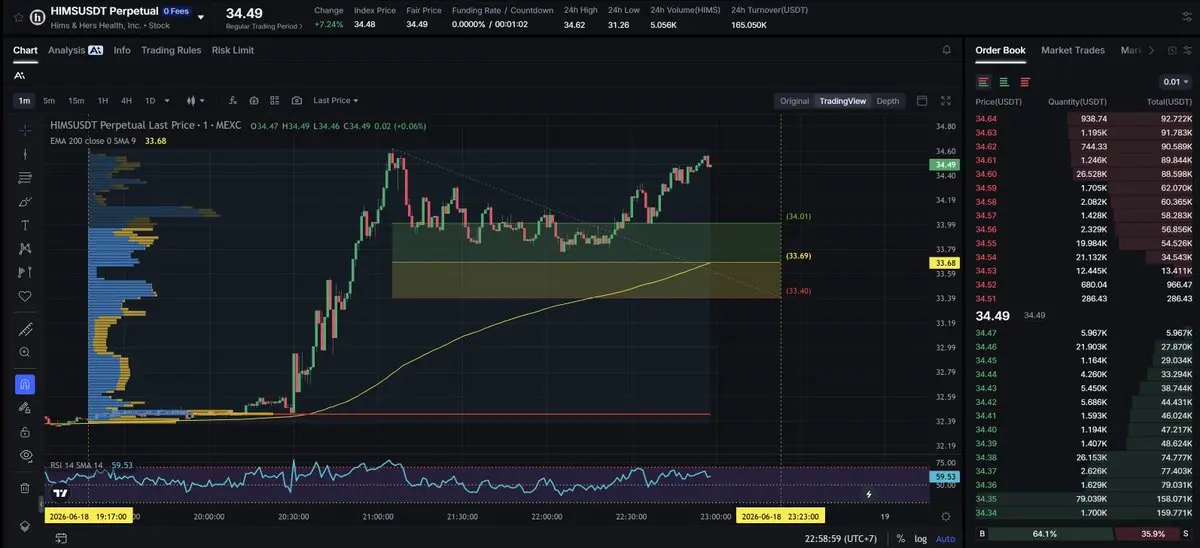Image resolution: width=1200 pixels, height=548 pixels.
Task: Switch chart to Original view
Action: [x=794, y=101]
